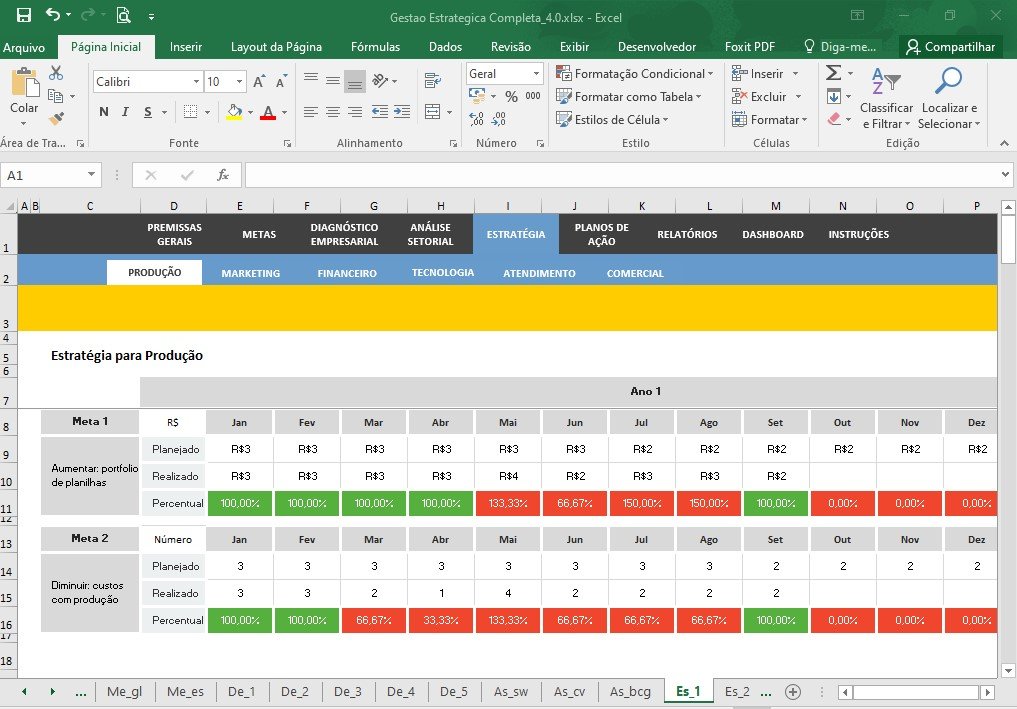The width and height of the screenshot is (1017, 709).
Task: Toggle italic formatting
Action: [x=125, y=112]
